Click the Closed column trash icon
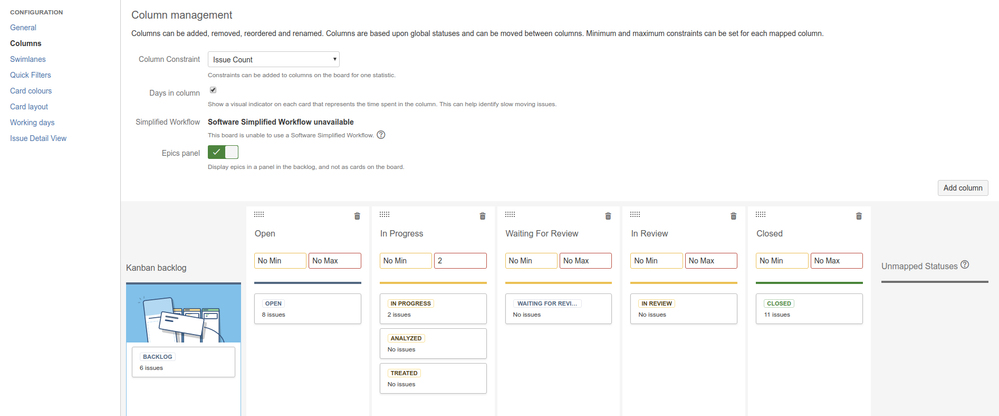Image resolution: width=999 pixels, height=416 pixels. 858,216
